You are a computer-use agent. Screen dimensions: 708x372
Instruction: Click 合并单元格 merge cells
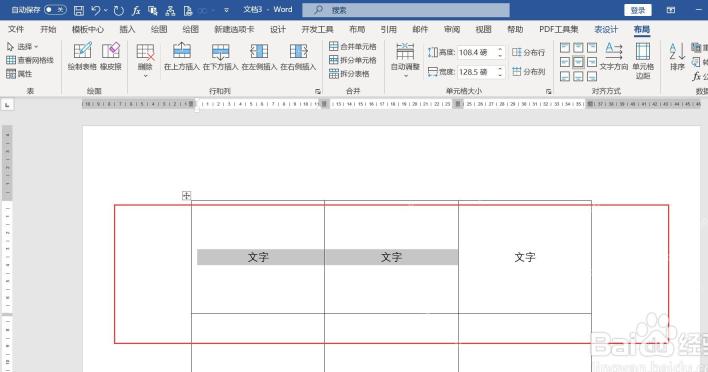[353, 46]
